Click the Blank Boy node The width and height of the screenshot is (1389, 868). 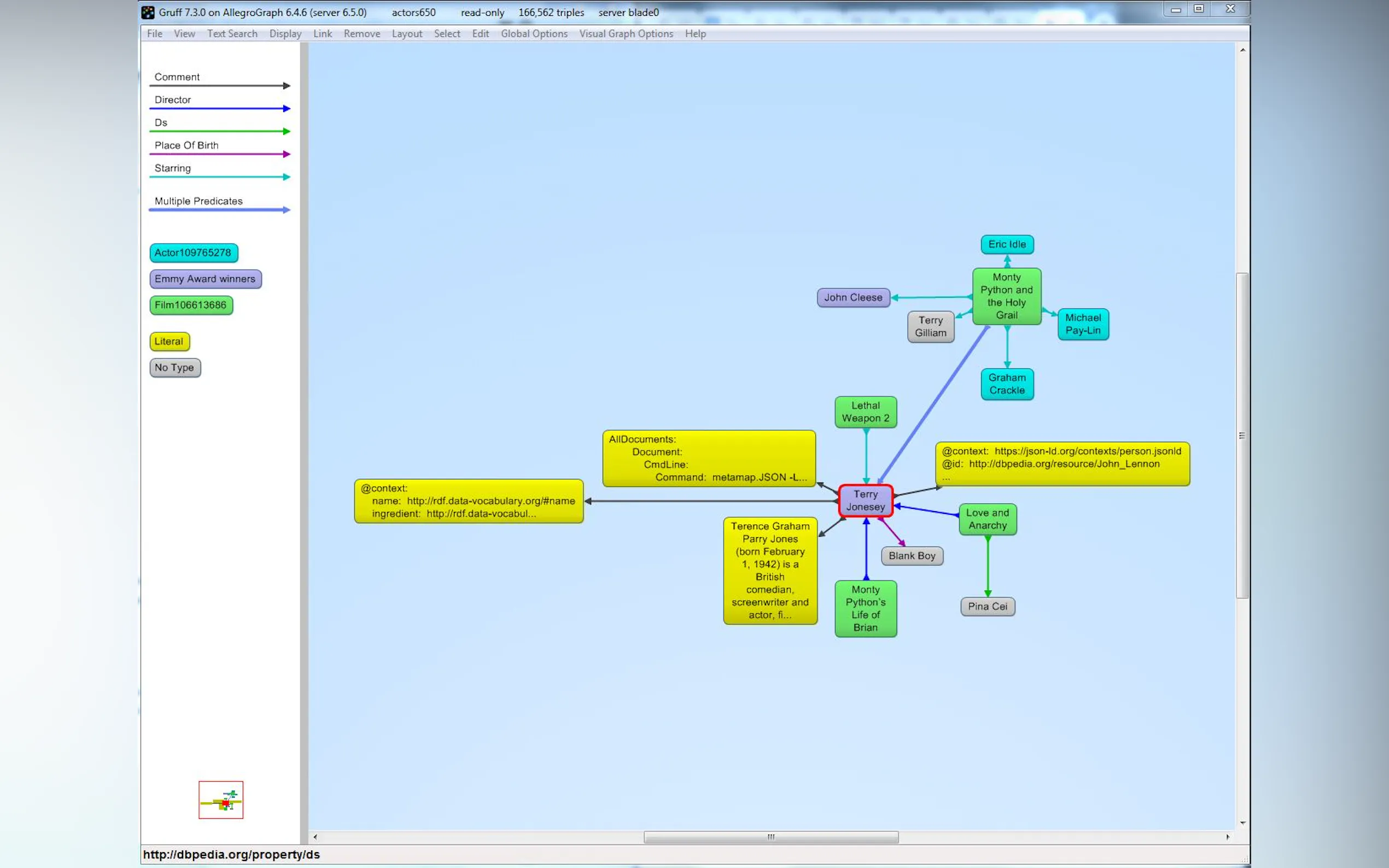[x=912, y=555]
